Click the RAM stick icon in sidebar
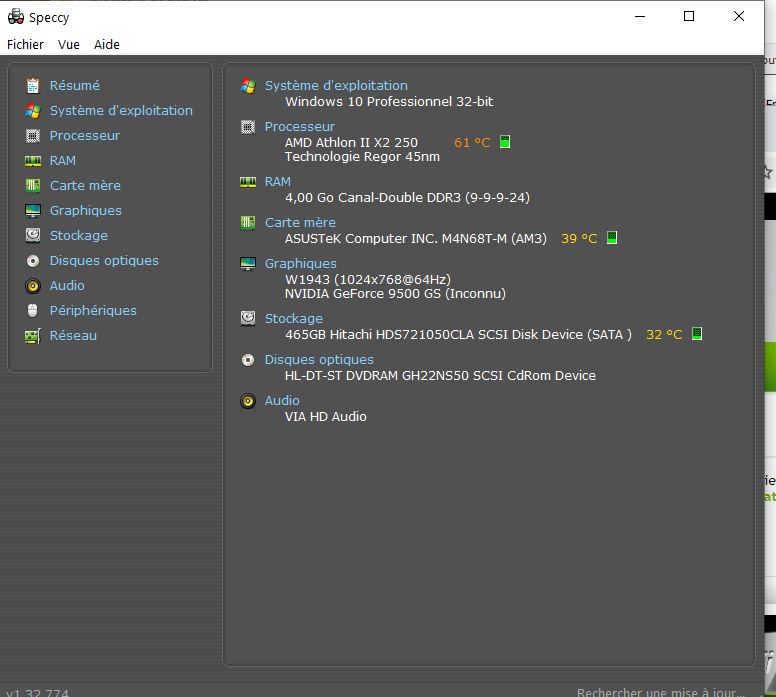The image size is (776, 697). [33, 160]
